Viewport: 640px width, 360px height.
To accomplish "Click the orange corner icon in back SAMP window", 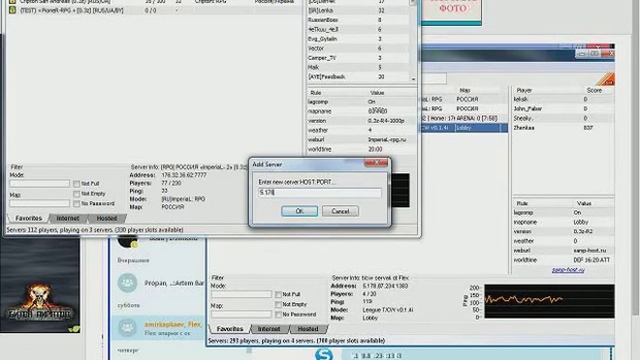I will coord(607,79).
